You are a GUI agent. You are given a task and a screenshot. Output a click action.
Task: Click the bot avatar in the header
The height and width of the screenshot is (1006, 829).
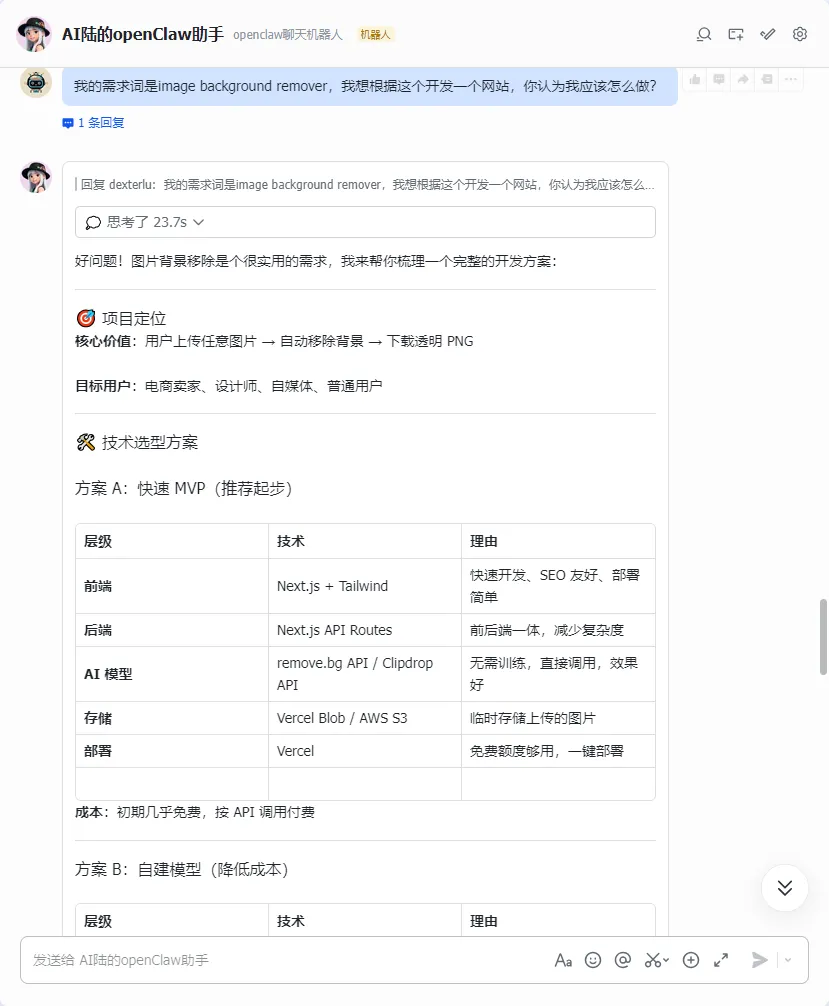(34, 34)
